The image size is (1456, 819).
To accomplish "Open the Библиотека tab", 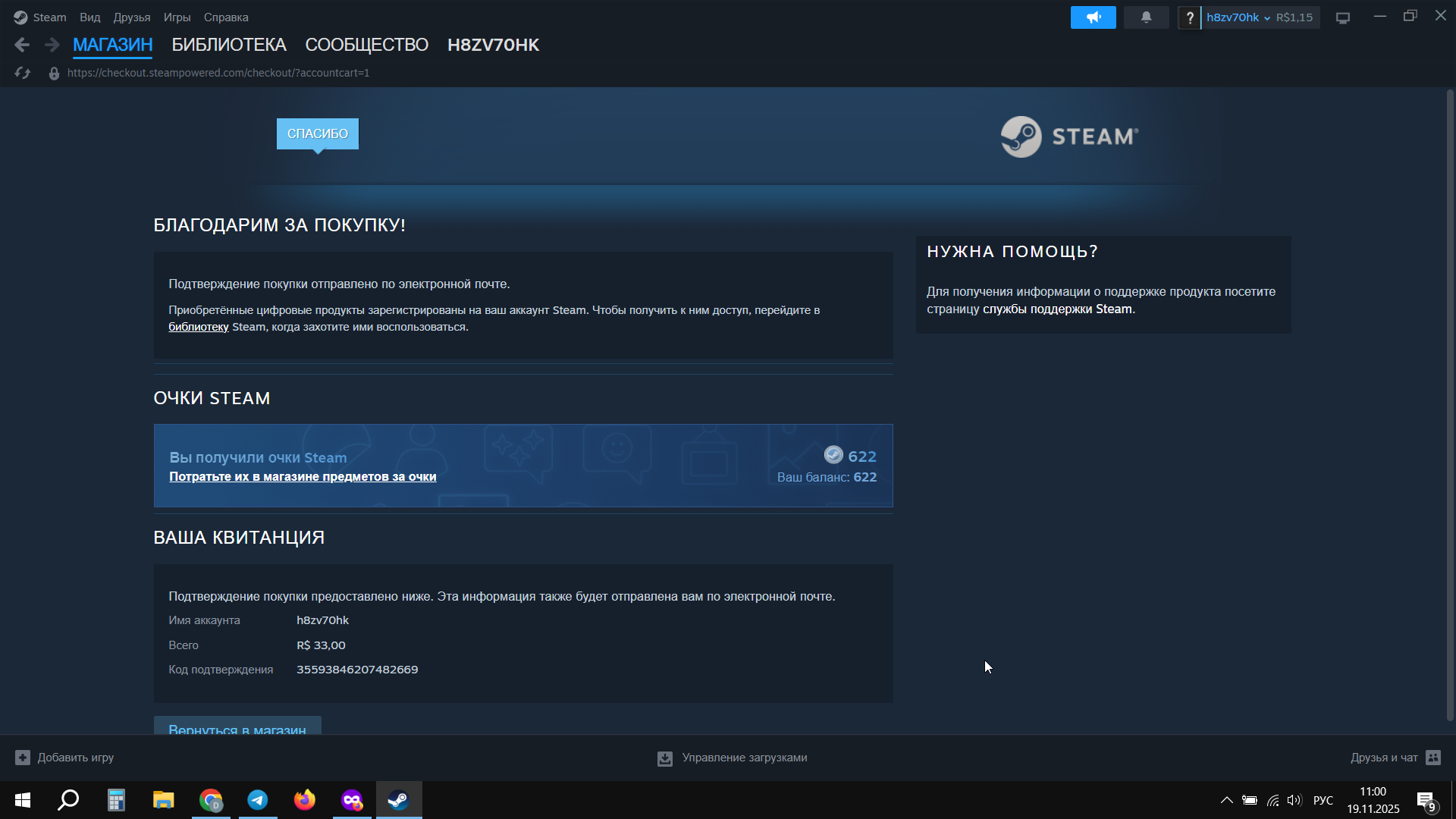I will pos(228,45).
